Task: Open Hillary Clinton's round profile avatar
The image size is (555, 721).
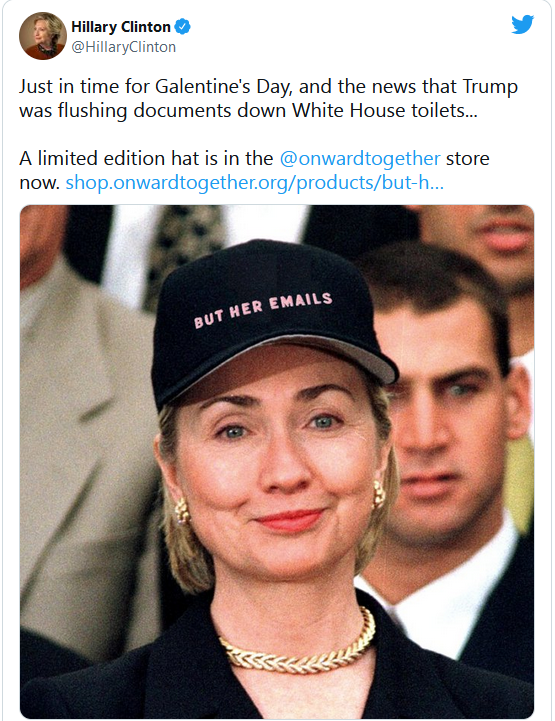Action: (43, 36)
